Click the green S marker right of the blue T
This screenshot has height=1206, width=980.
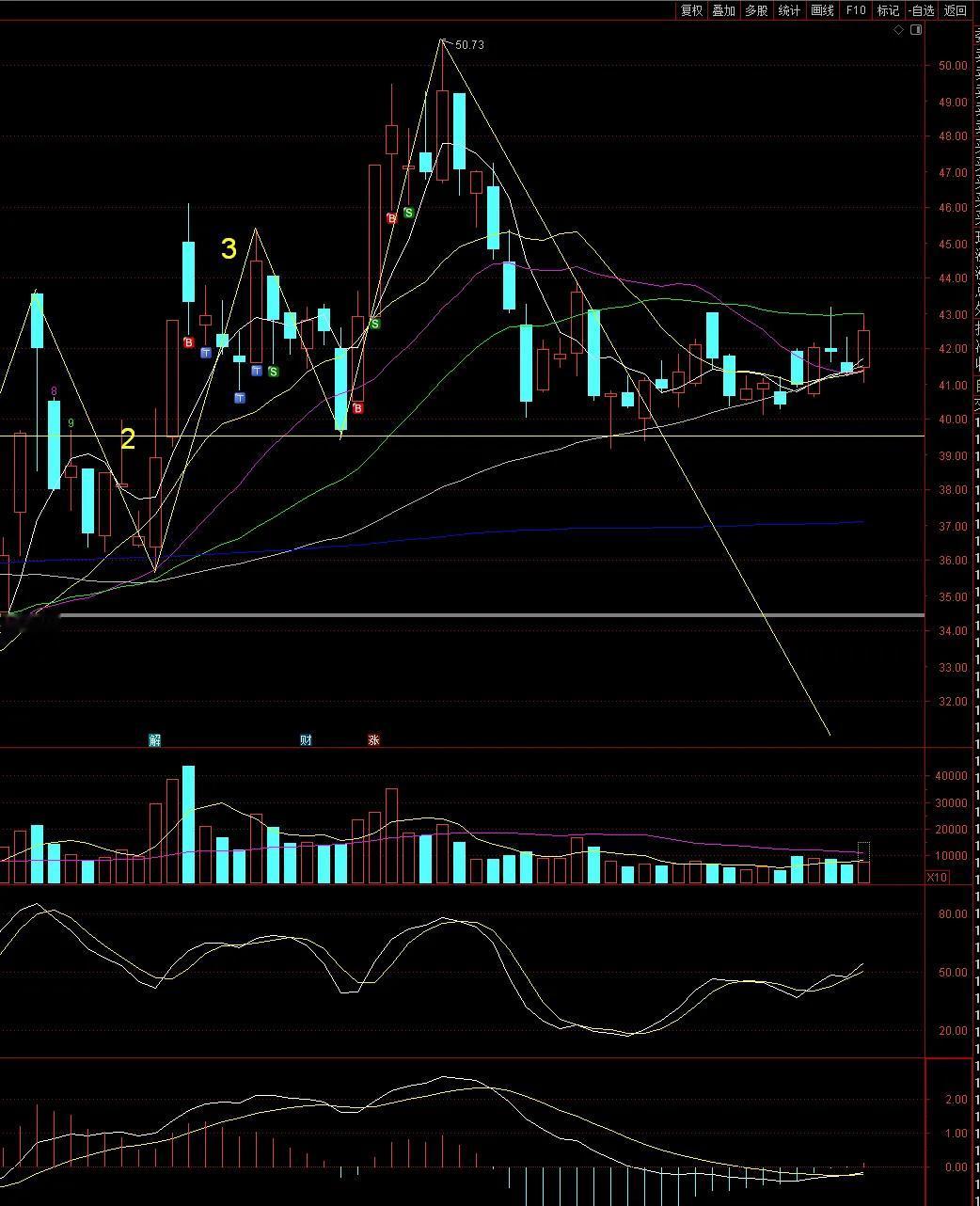[274, 372]
